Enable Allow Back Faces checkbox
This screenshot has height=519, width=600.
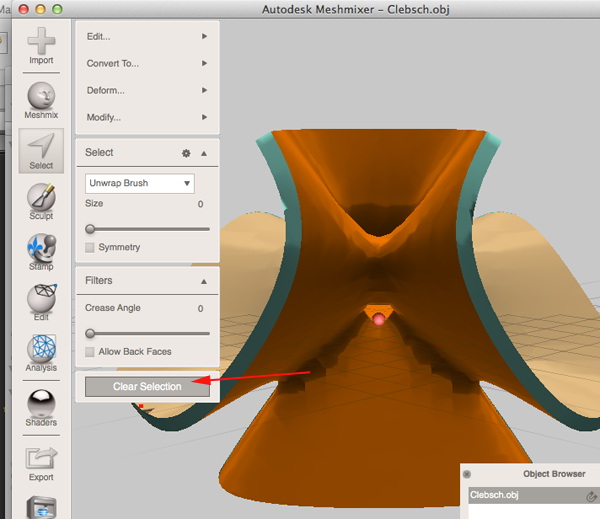90,352
